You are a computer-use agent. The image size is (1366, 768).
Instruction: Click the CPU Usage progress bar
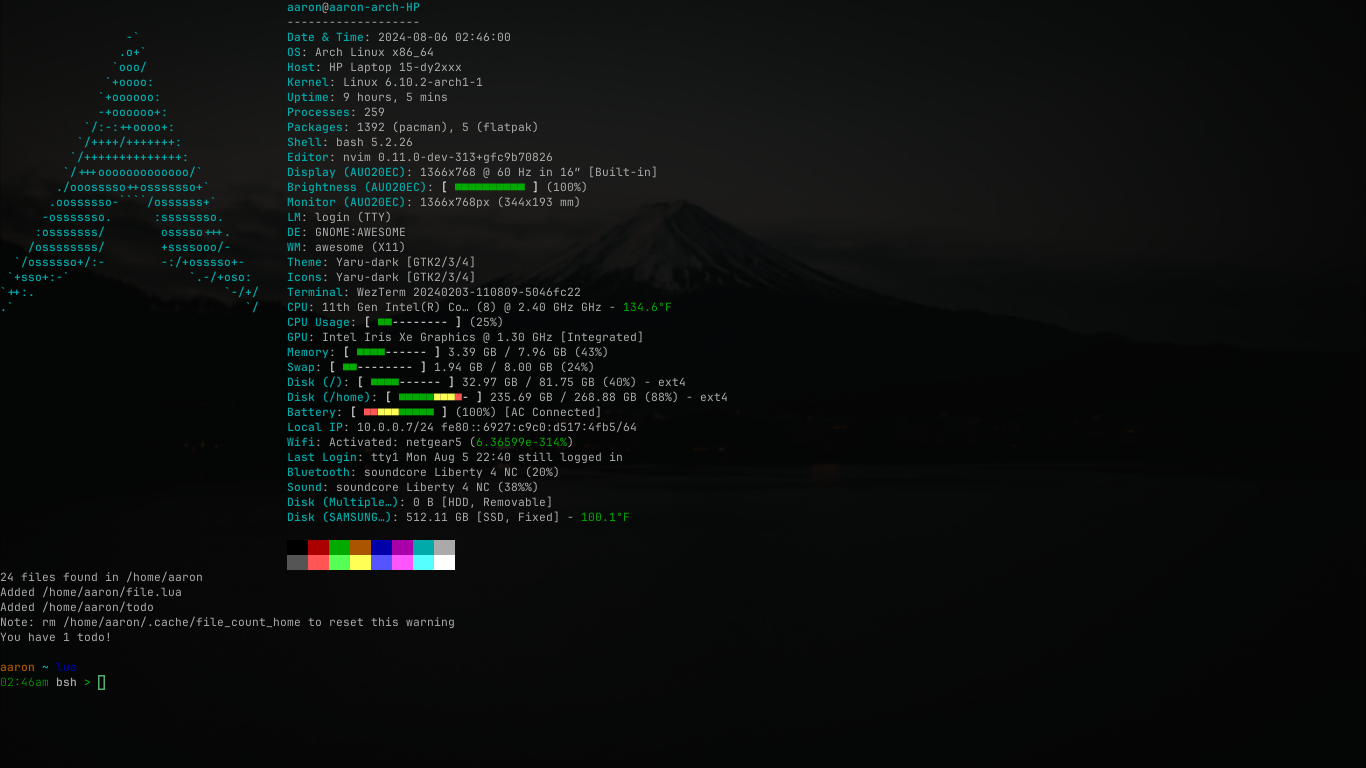(x=413, y=322)
